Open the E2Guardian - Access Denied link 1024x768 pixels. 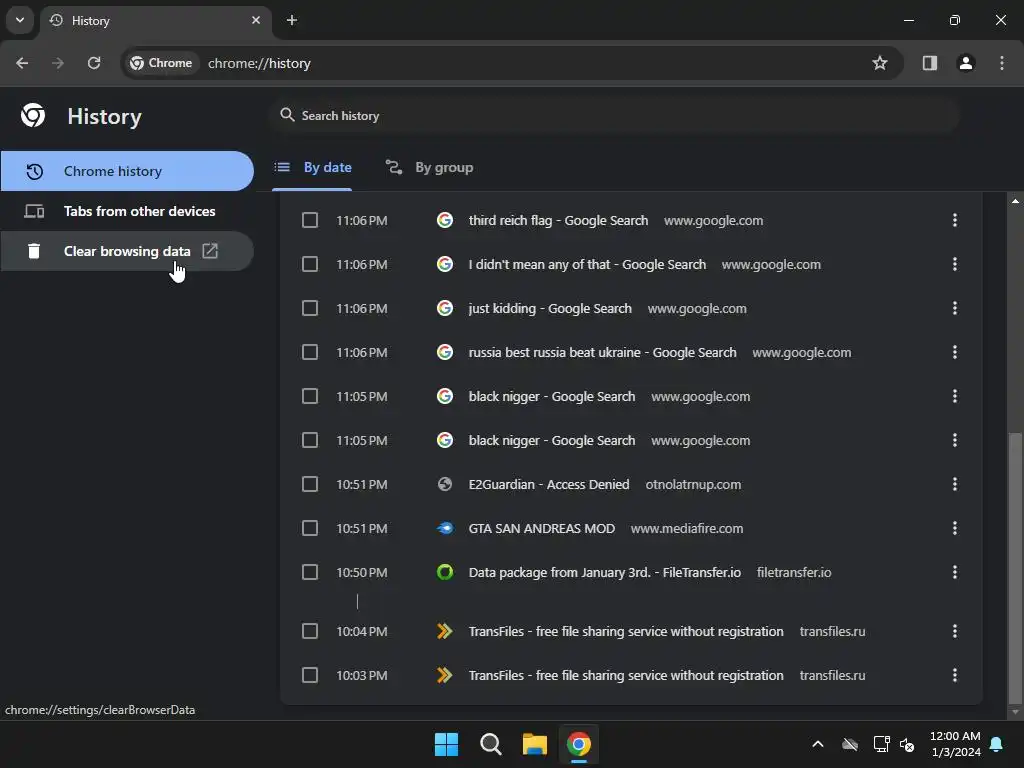pos(549,485)
